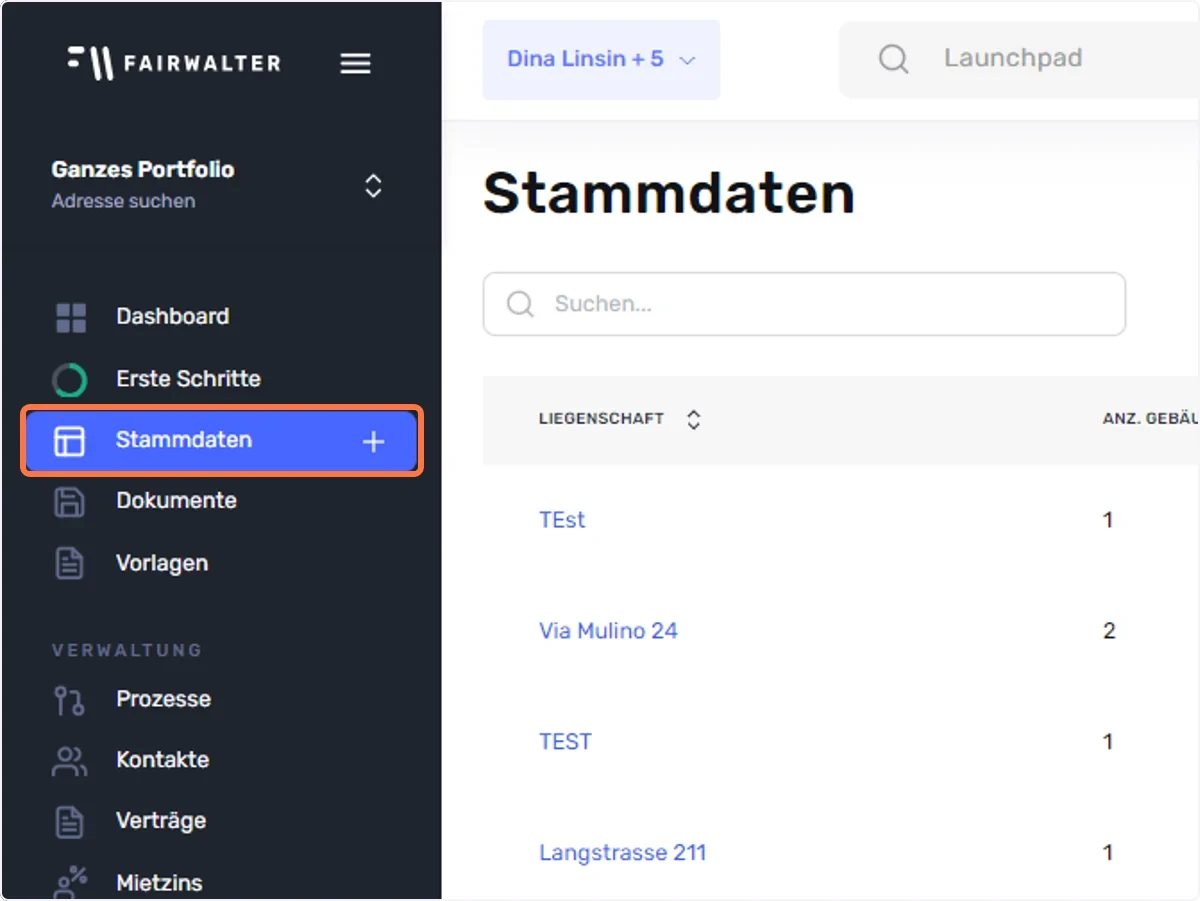The width and height of the screenshot is (1200, 901).
Task: Click the ANZ. GEBÄU column header
Action: coord(1150,420)
